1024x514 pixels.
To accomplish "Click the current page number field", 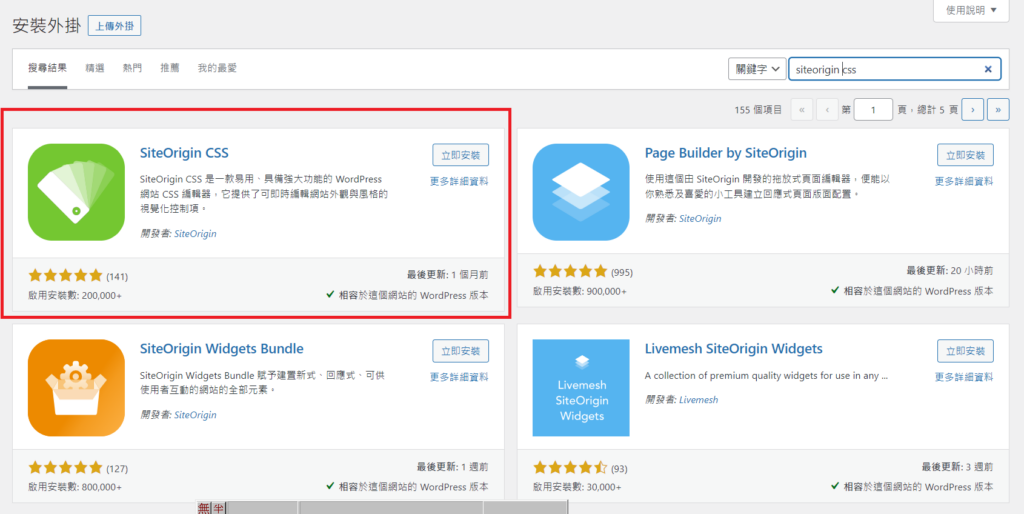I will point(873,110).
